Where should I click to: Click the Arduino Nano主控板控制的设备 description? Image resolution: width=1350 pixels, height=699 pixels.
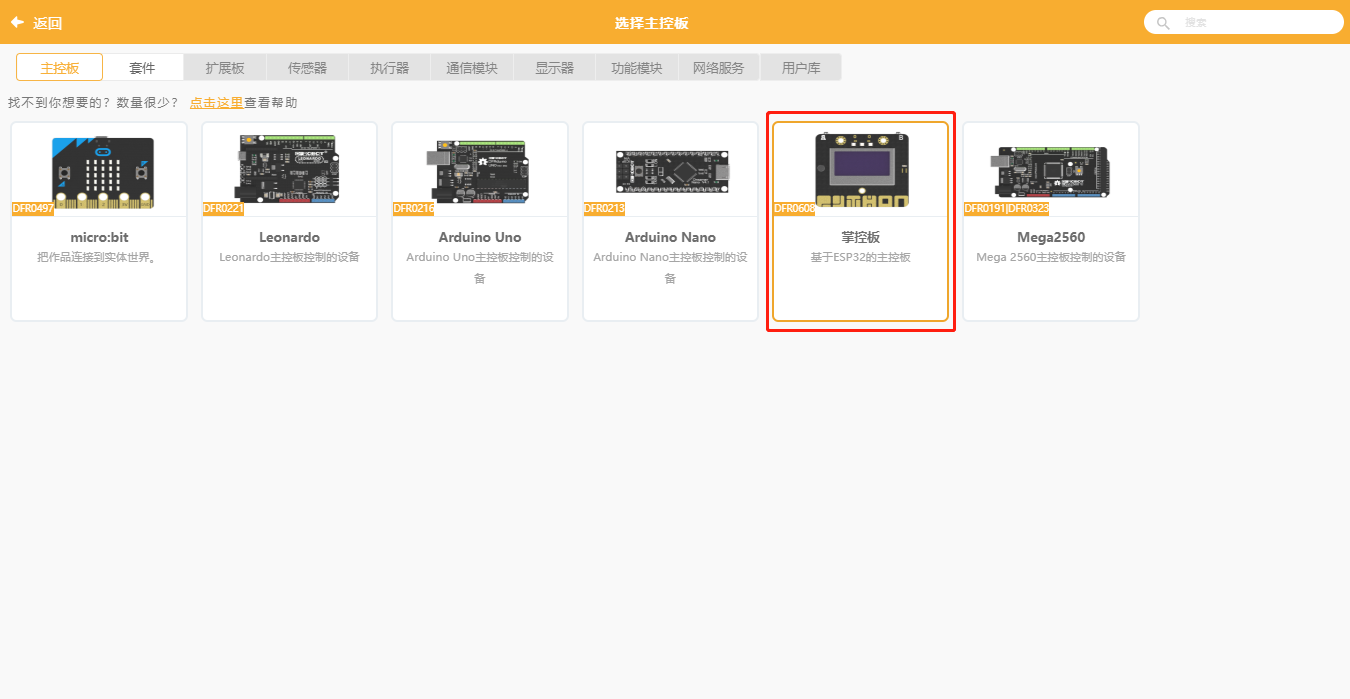click(x=670, y=267)
